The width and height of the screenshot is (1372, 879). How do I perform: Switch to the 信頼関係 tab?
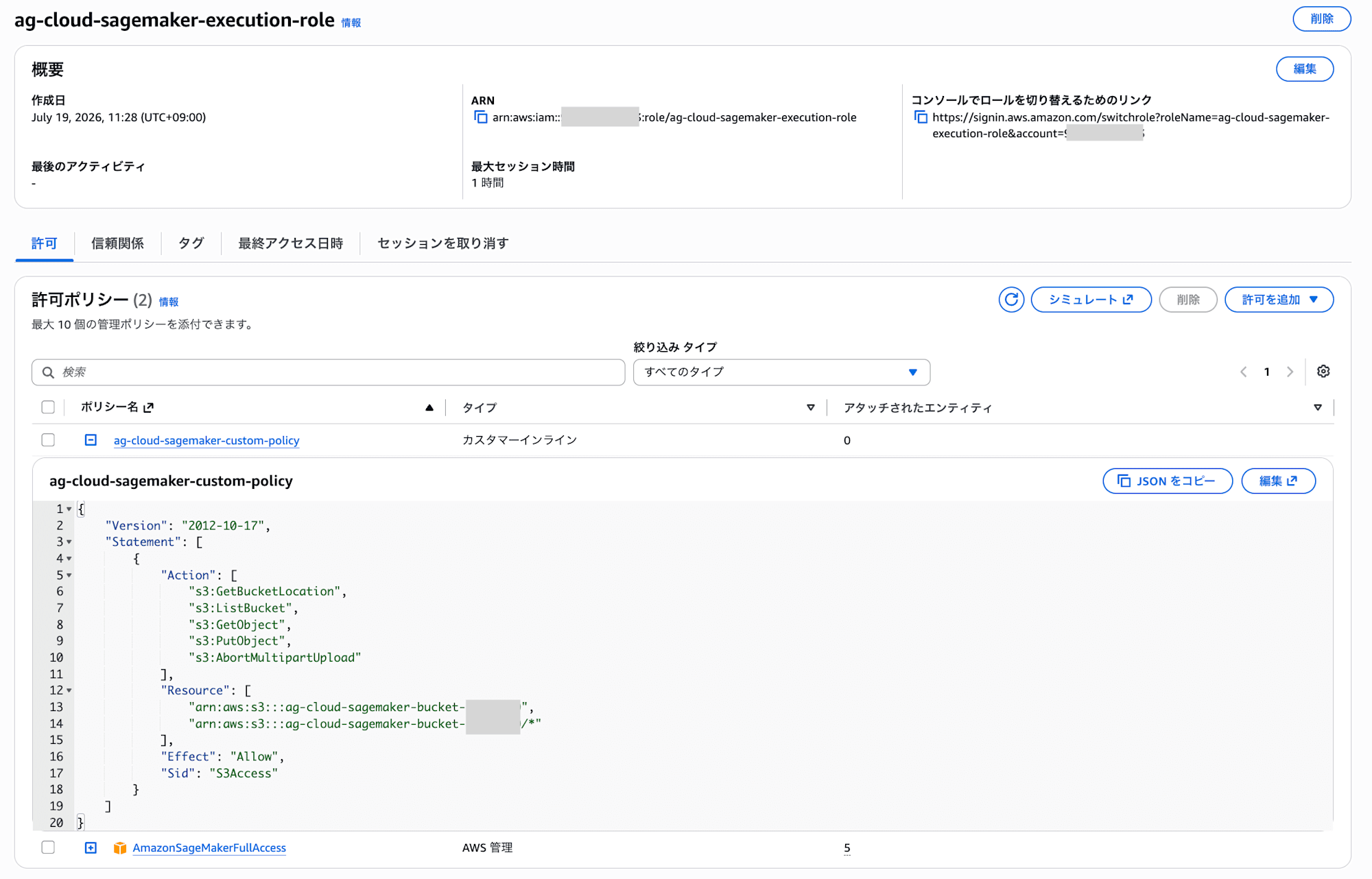pos(117,243)
